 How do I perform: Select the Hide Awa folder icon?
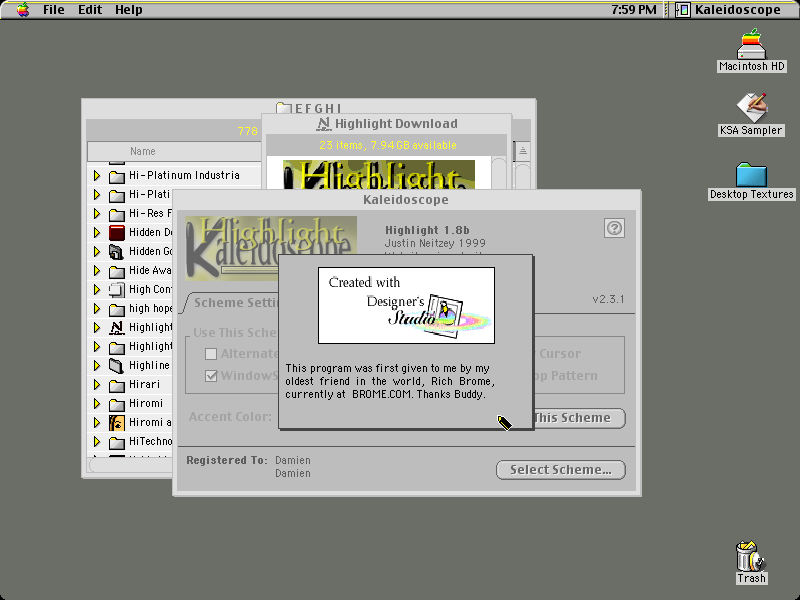[x=117, y=271]
